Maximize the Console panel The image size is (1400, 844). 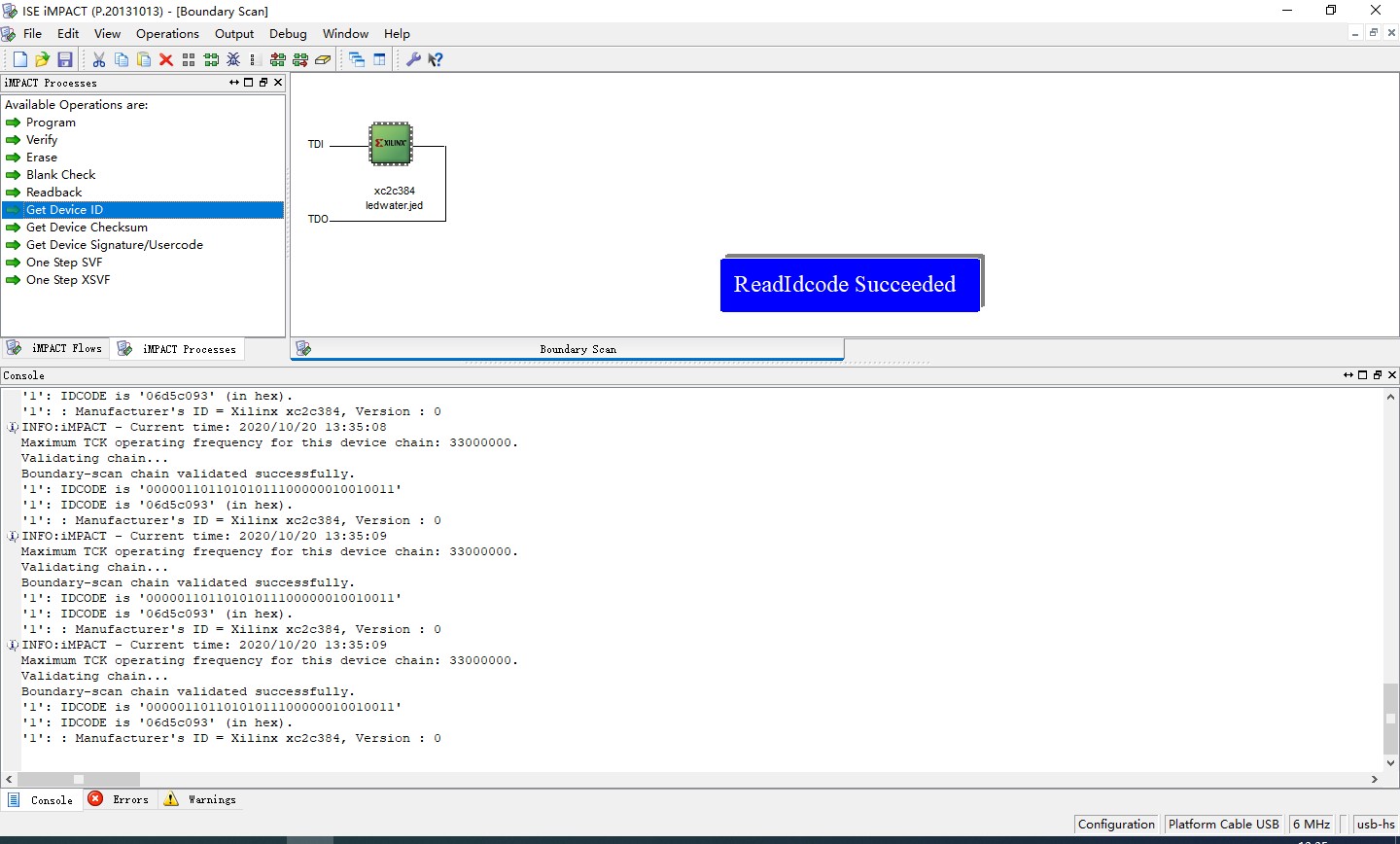coord(1363,374)
